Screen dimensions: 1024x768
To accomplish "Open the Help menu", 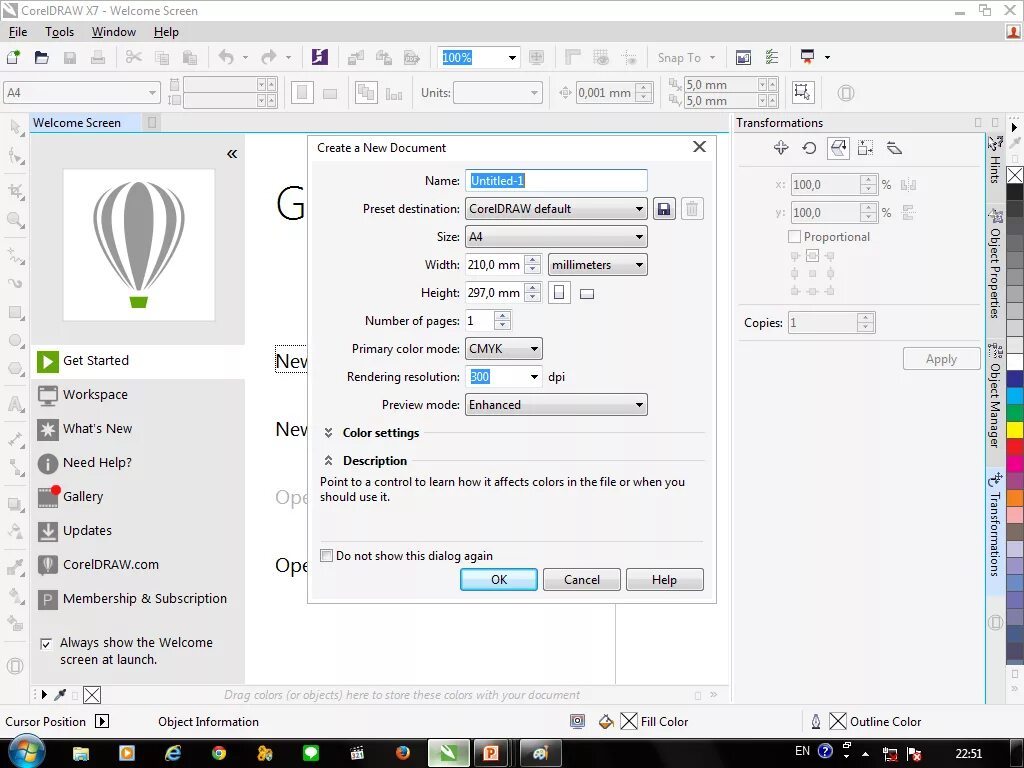I will point(166,32).
